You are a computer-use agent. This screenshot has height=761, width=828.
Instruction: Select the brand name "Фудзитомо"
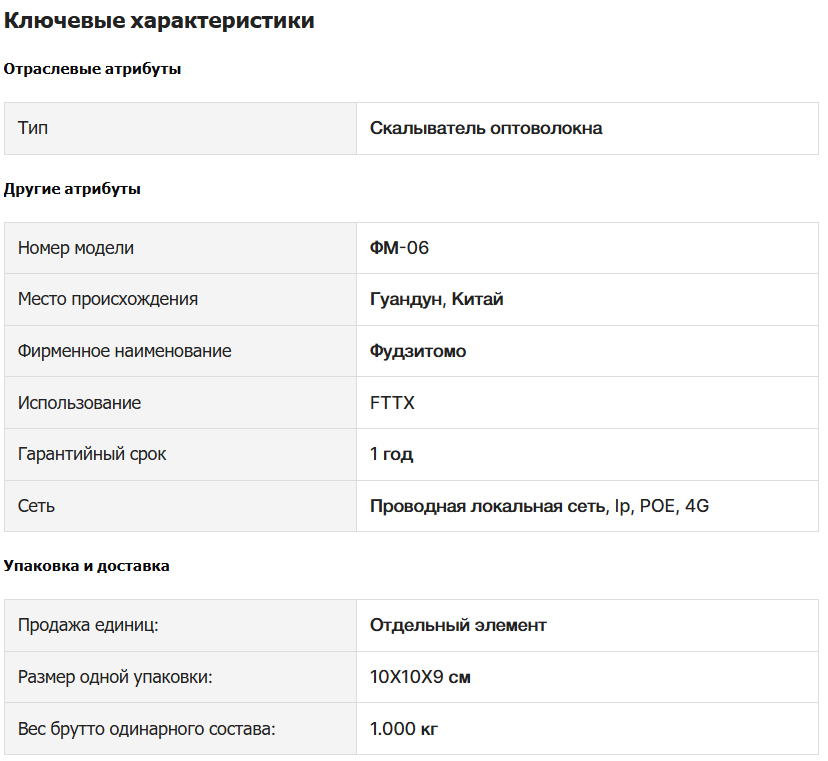pyautogui.click(x=418, y=351)
